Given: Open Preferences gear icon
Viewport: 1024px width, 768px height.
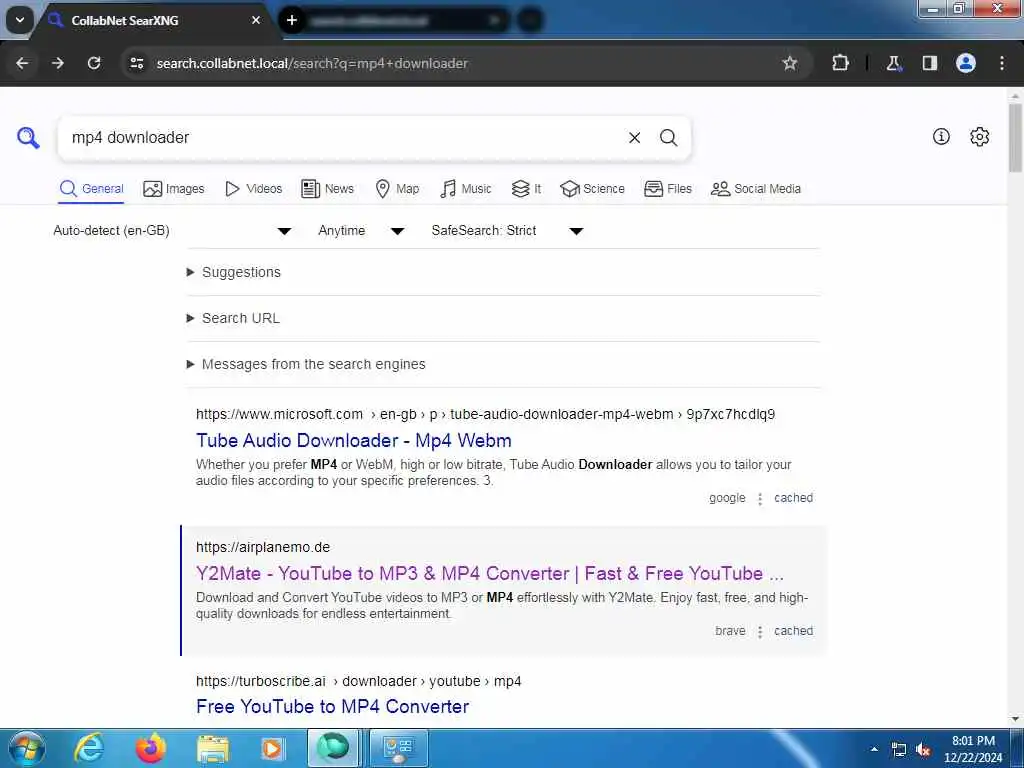Looking at the screenshot, I should tap(979, 136).
